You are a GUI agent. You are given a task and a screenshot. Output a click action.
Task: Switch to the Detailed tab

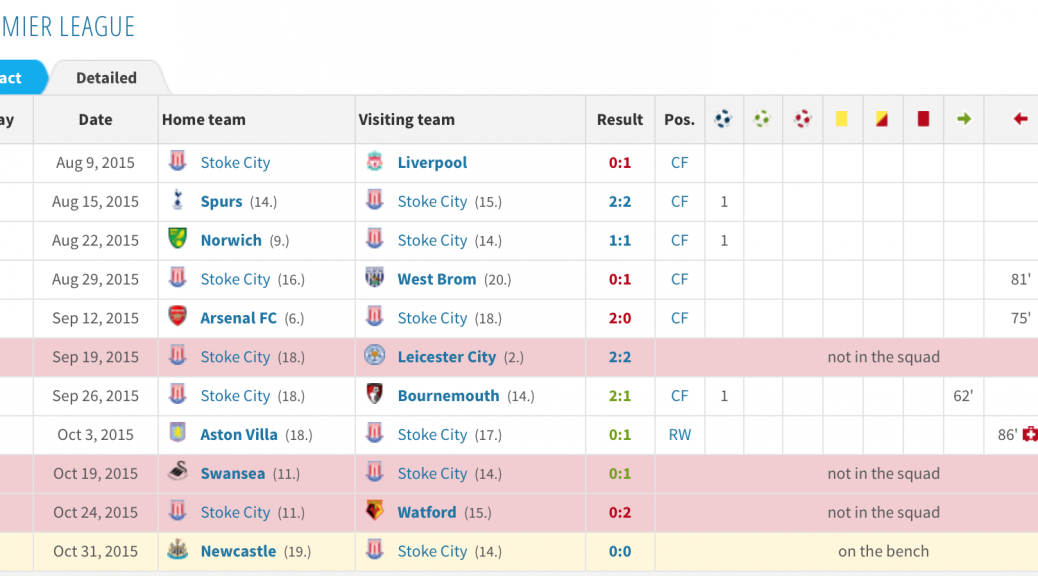coord(106,77)
